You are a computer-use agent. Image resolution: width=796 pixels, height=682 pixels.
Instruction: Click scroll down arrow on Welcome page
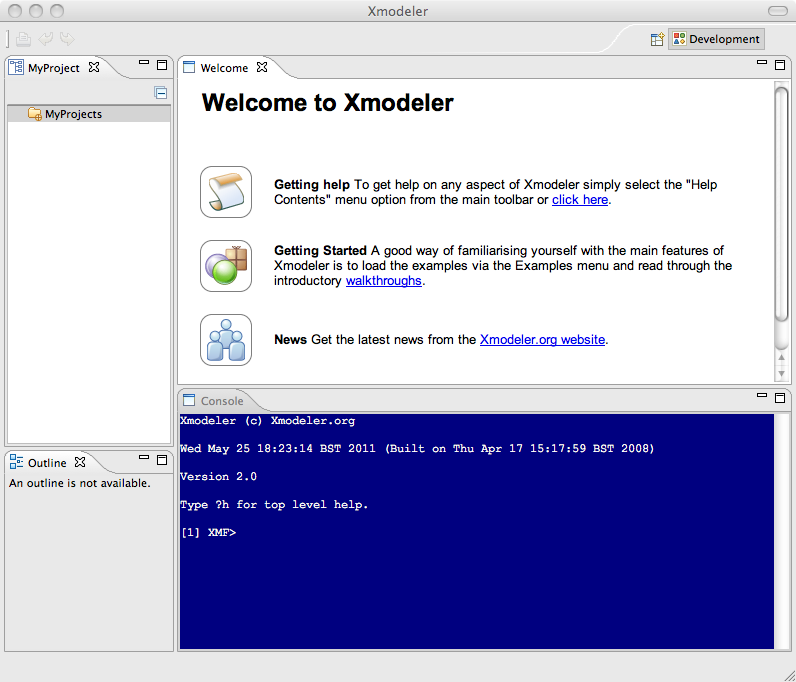click(x=781, y=374)
